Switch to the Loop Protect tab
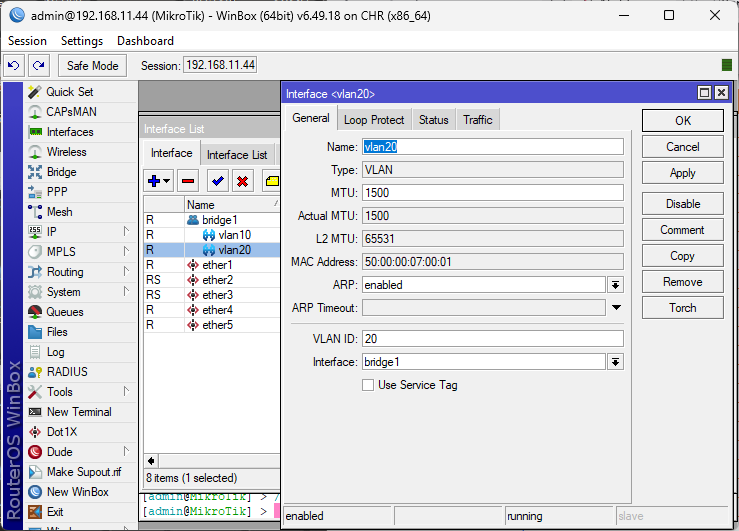 [x=374, y=120]
